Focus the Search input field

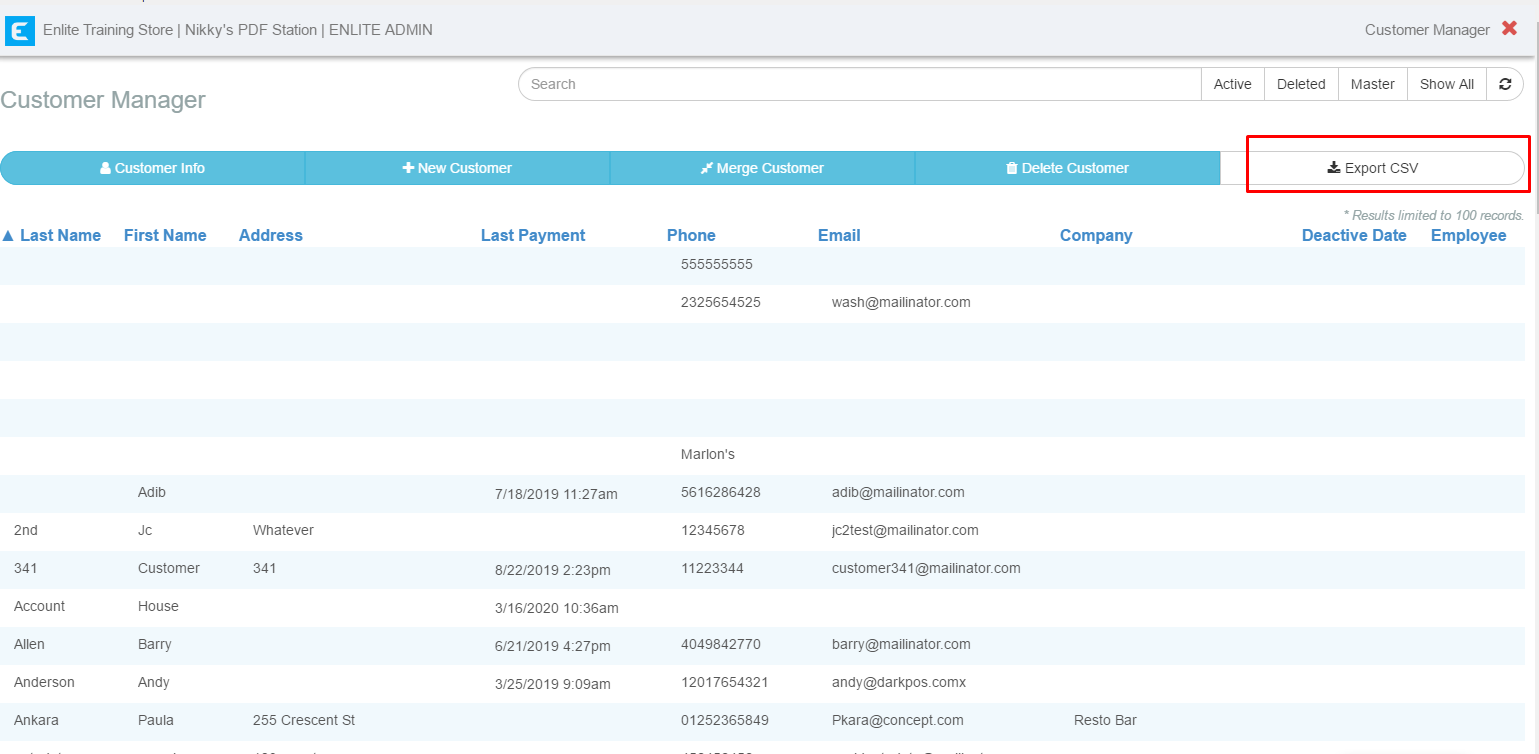coord(859,84)
